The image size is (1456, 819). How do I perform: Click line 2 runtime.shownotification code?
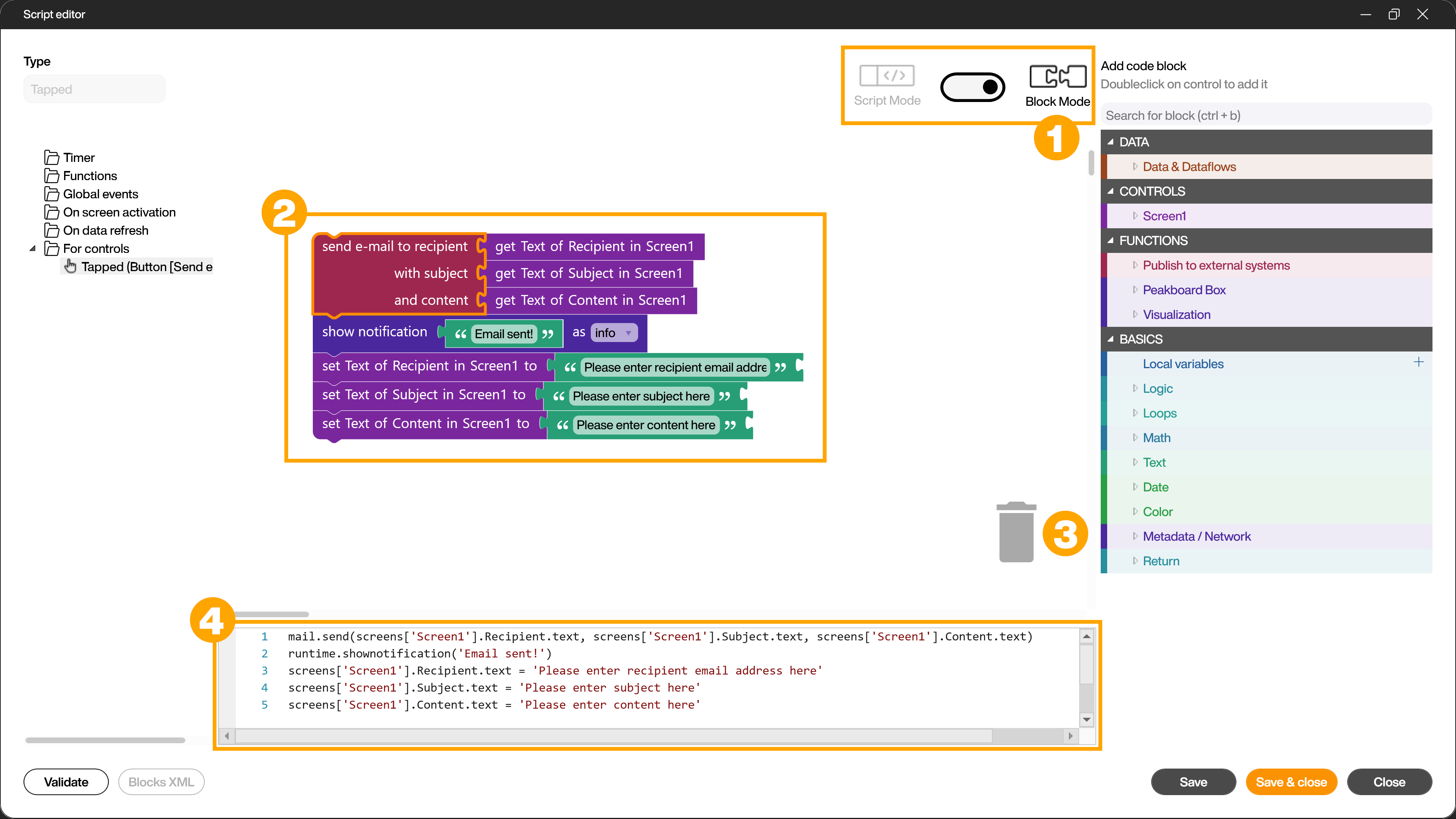420,653
